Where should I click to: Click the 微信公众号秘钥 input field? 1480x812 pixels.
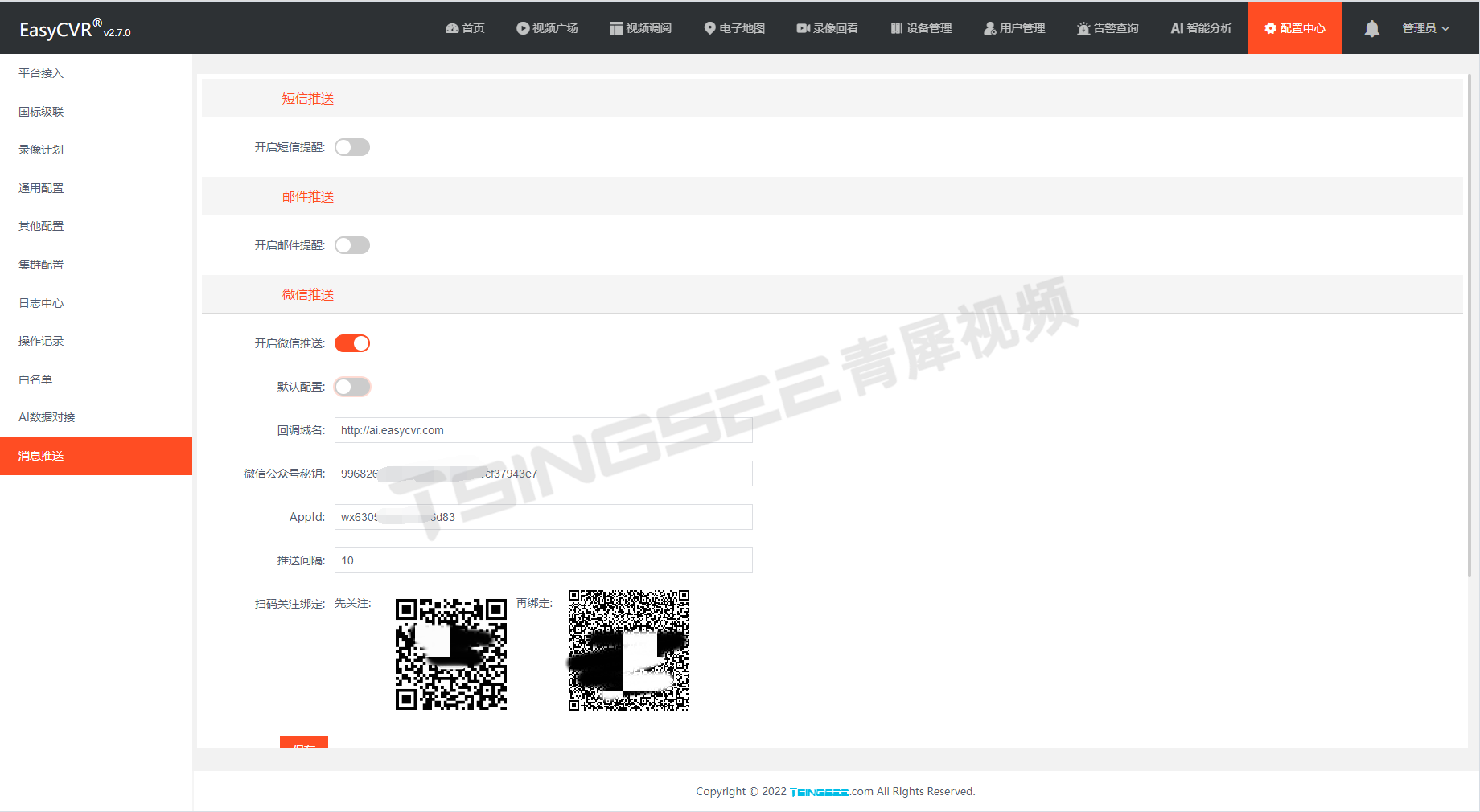tap(544, 474)
